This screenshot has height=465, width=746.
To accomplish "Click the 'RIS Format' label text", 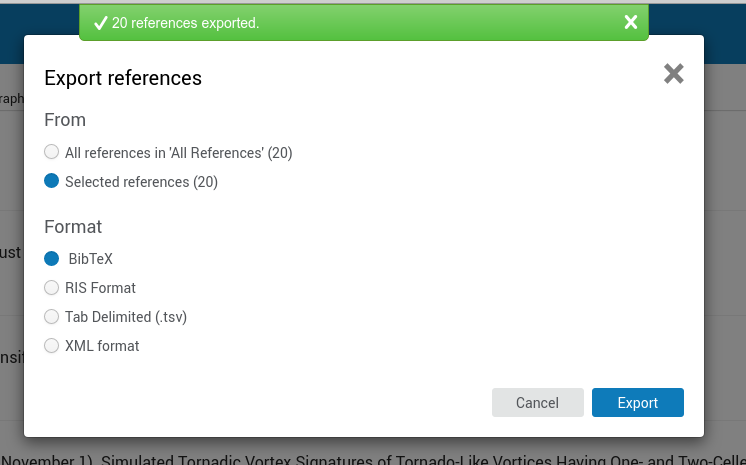I will click(100, 288).
